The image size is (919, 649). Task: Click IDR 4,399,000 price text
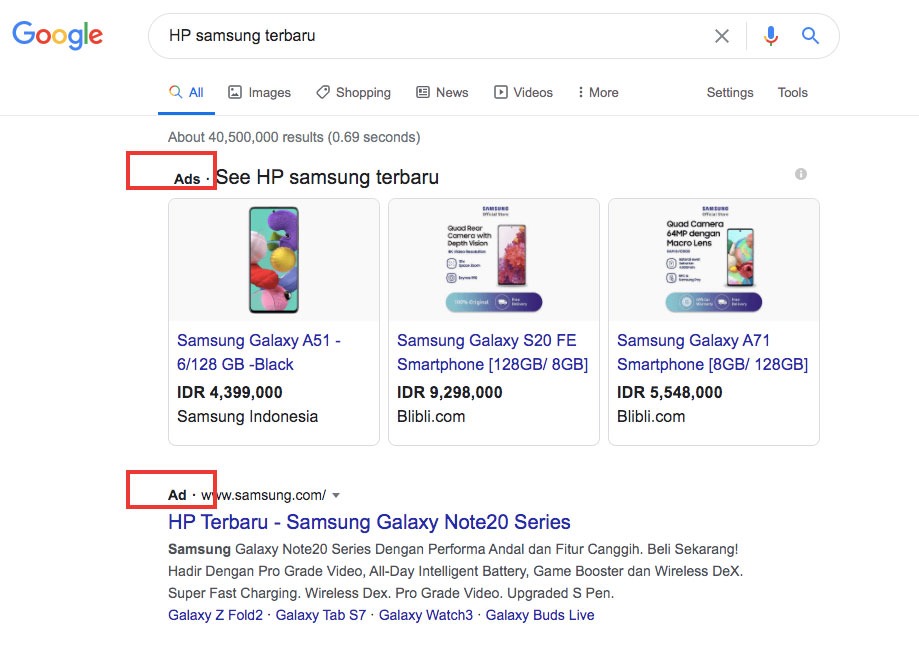click(230, 392)
